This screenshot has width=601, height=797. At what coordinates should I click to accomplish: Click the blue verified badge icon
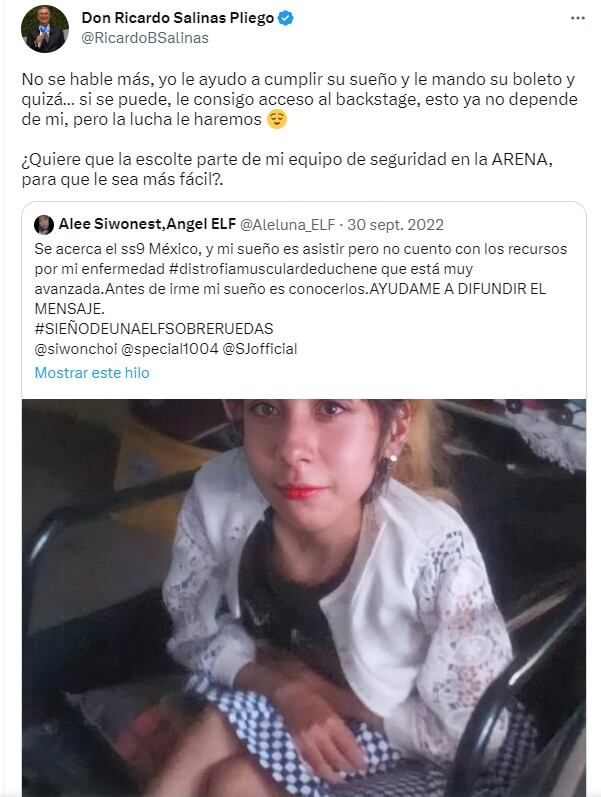286,18
